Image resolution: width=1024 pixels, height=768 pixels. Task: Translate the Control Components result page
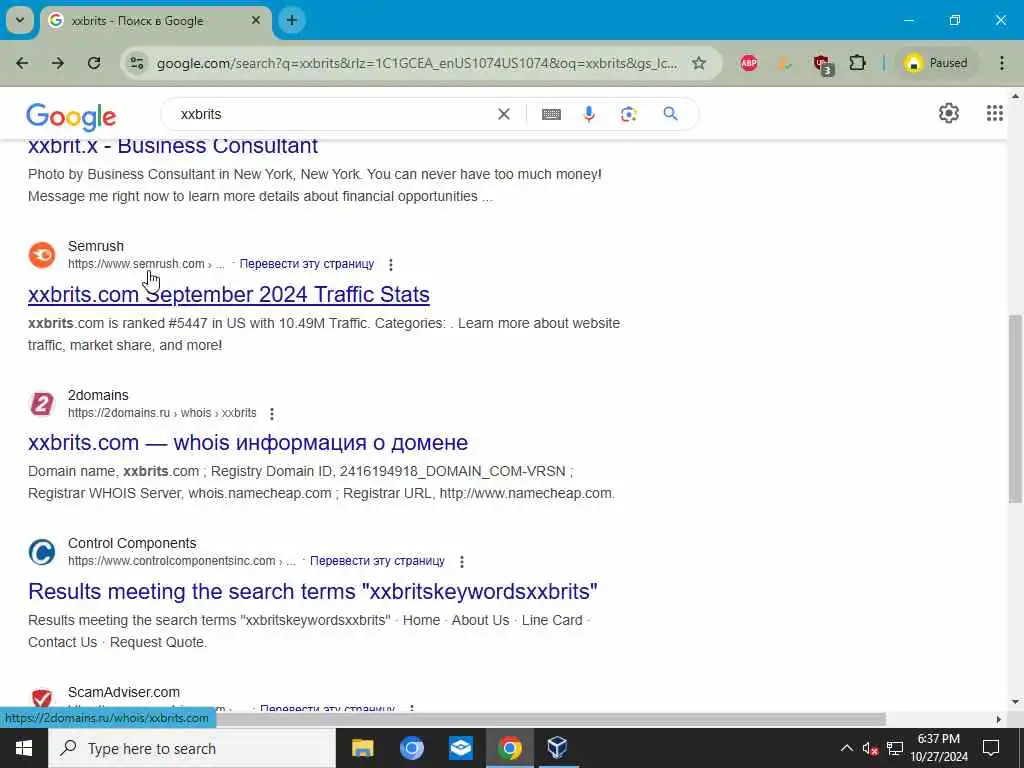377,561
